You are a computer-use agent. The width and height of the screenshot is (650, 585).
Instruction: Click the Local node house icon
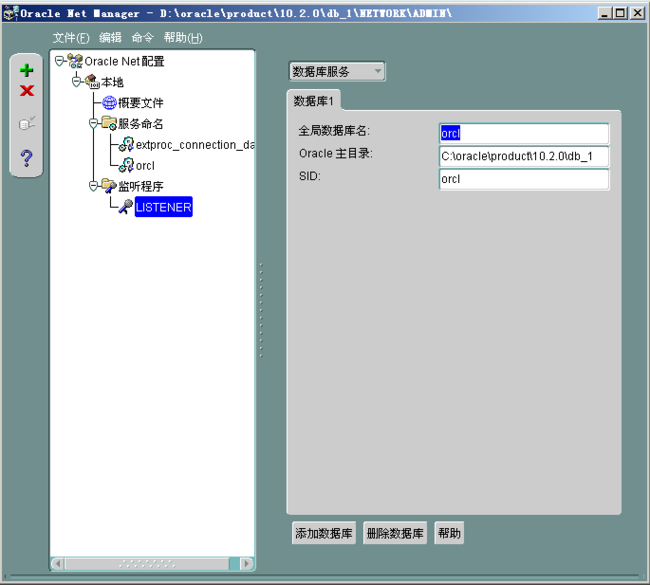point(92,82)
